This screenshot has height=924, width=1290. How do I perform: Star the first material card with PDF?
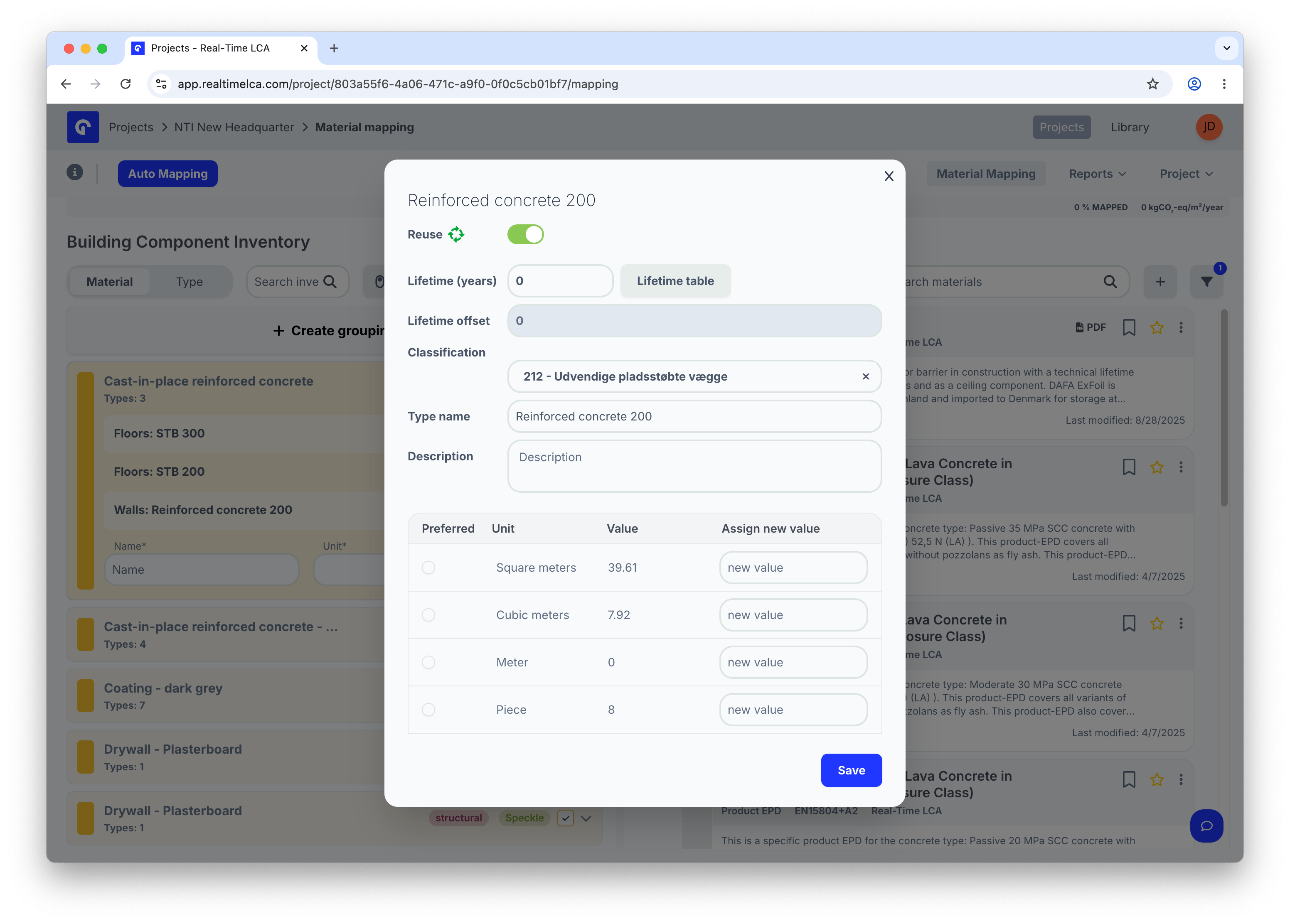1156,327
